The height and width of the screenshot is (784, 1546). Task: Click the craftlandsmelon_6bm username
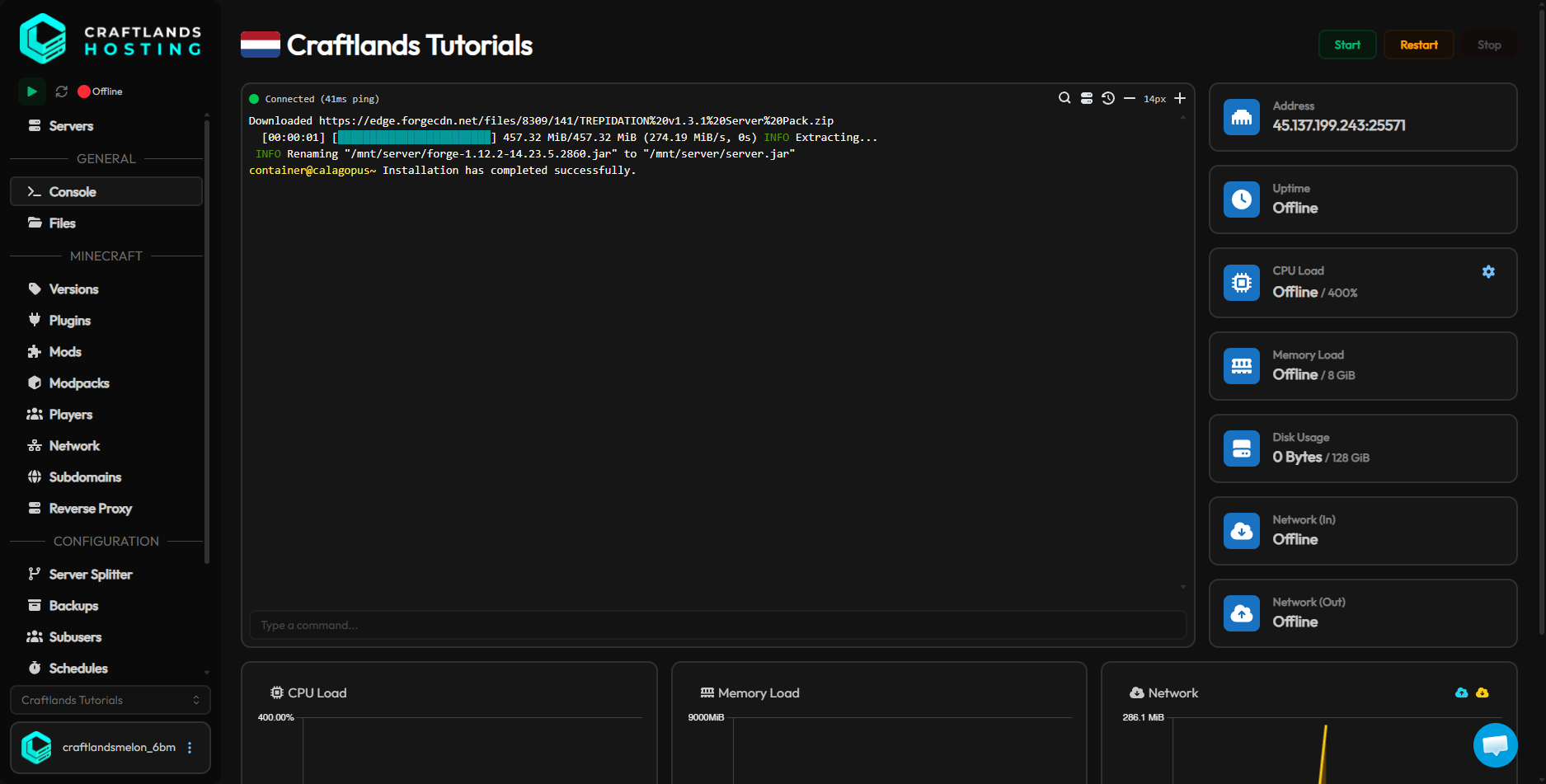[x=119, y=748]
